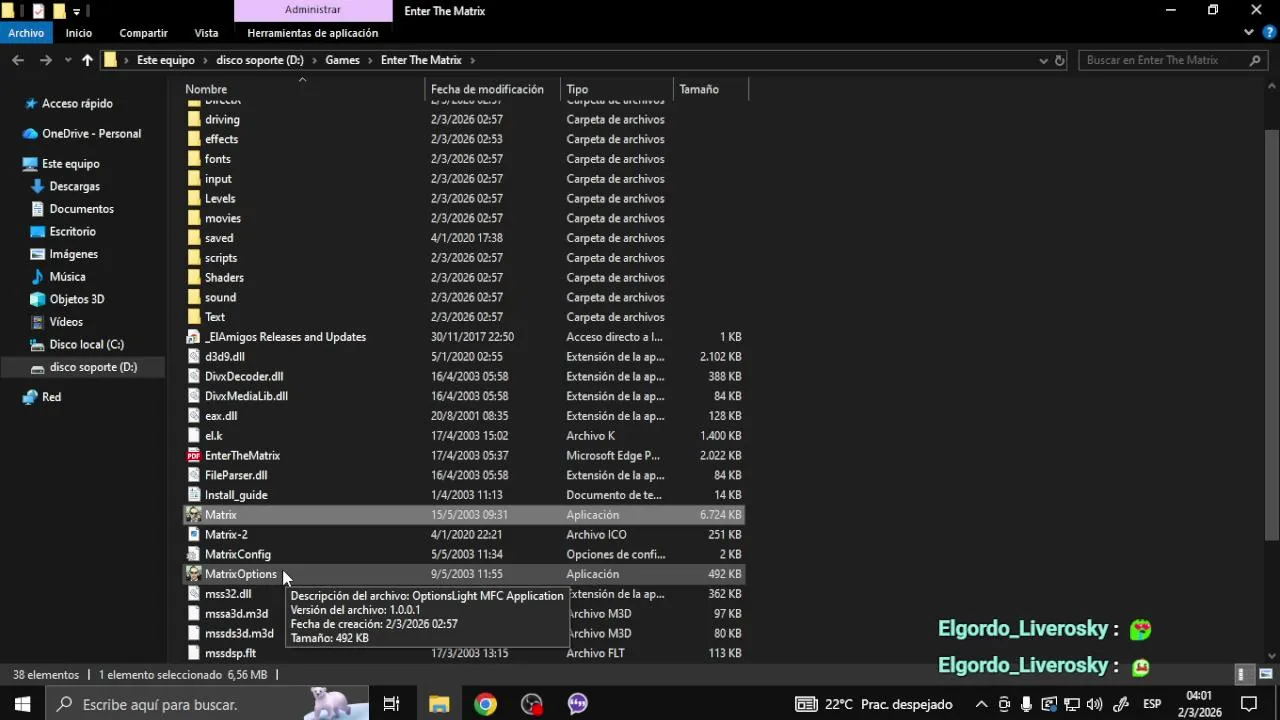Click the Red network icon in sidebar
The height and width of the screenshot is (720, 1280).
pyautogui.click(x=30, y=397)
